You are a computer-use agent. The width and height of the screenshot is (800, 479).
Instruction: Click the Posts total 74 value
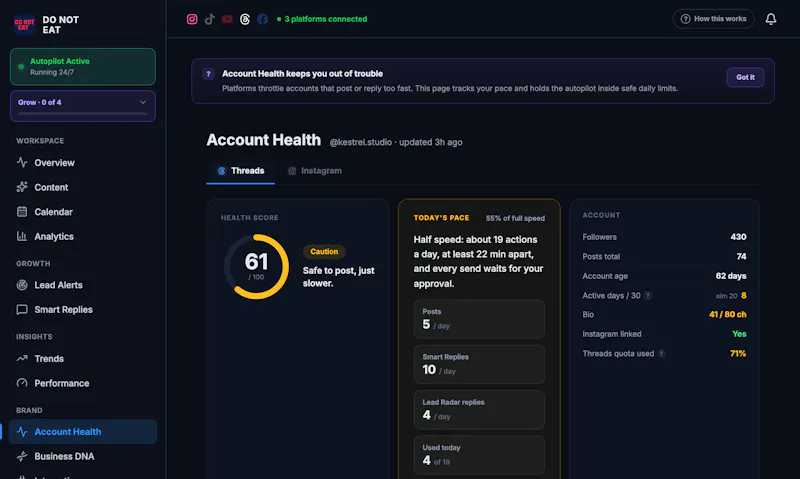(x=741, y=257)
